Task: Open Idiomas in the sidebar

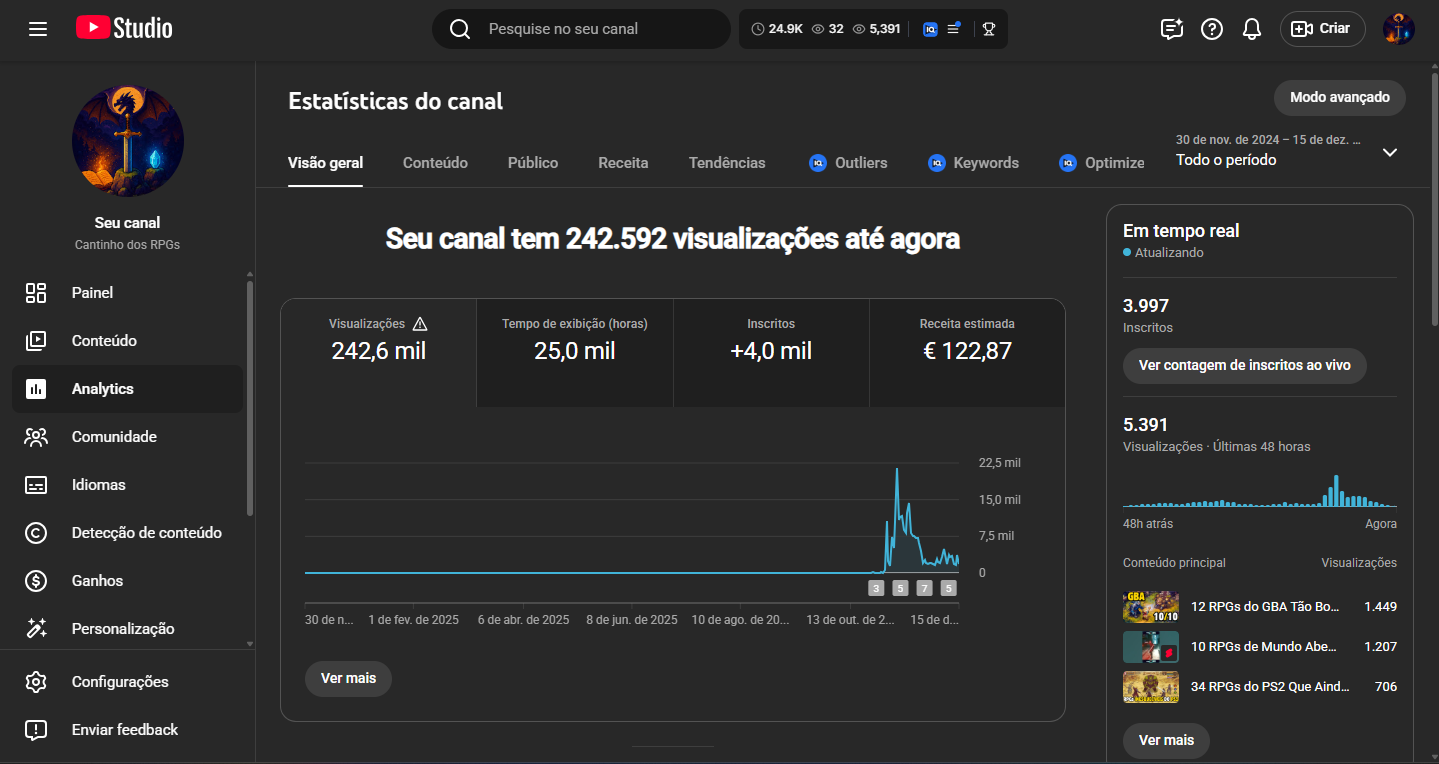Action: tap(127, 485)
